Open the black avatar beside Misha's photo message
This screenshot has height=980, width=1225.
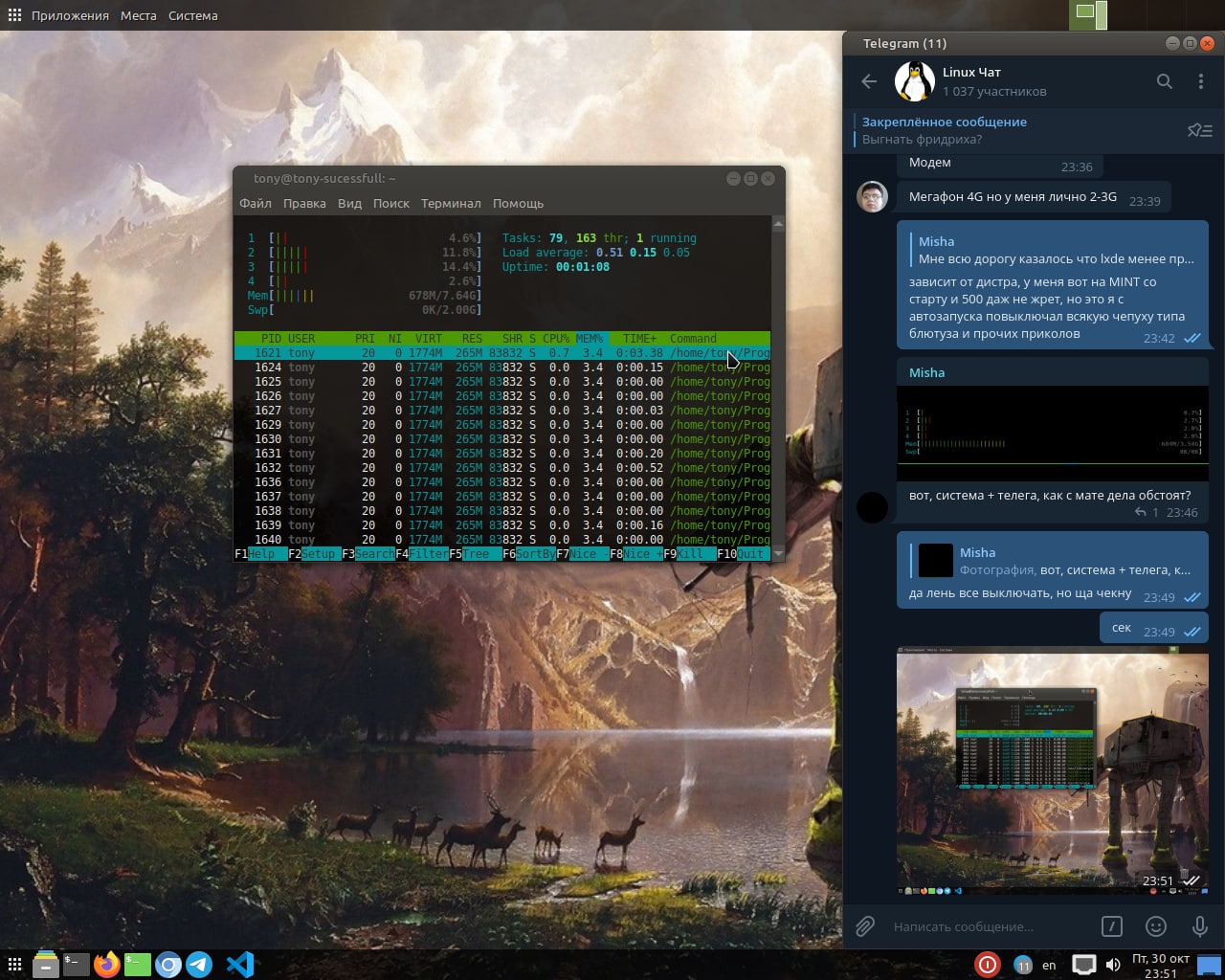pos(872,507)
